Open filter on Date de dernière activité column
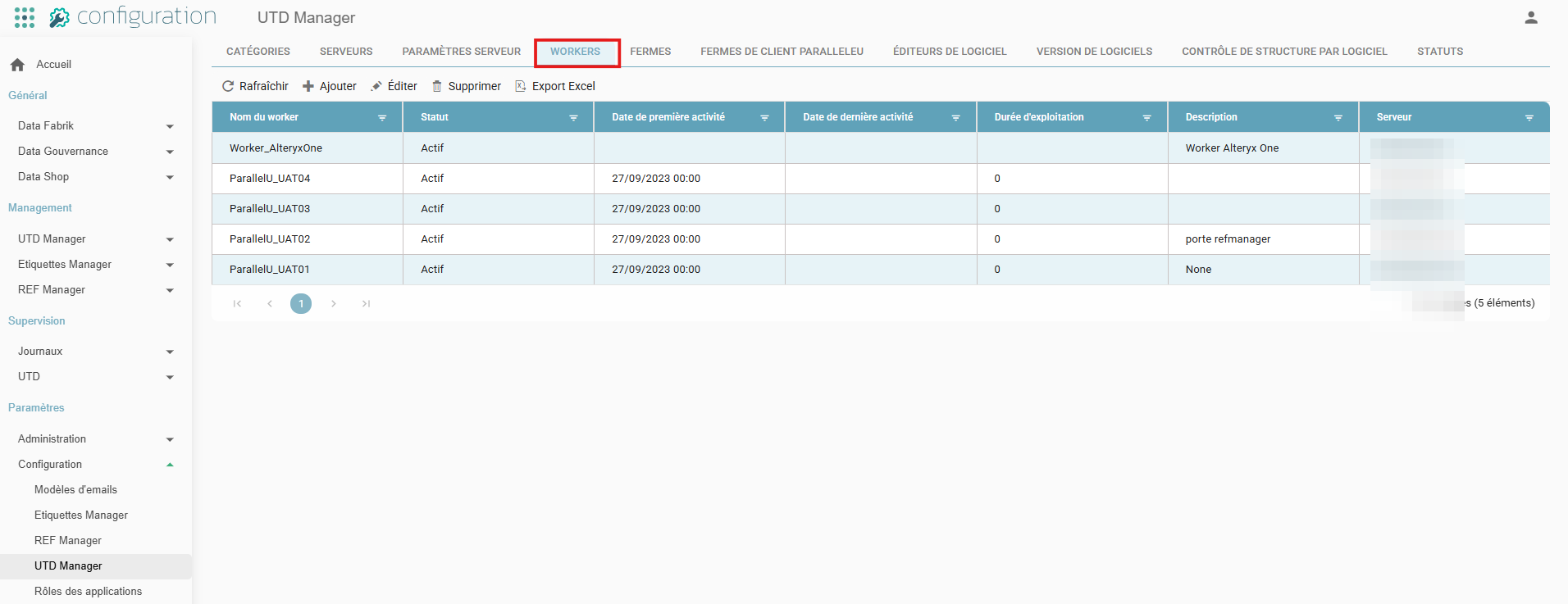This screenshot has width=1568, height=604. 955,118
